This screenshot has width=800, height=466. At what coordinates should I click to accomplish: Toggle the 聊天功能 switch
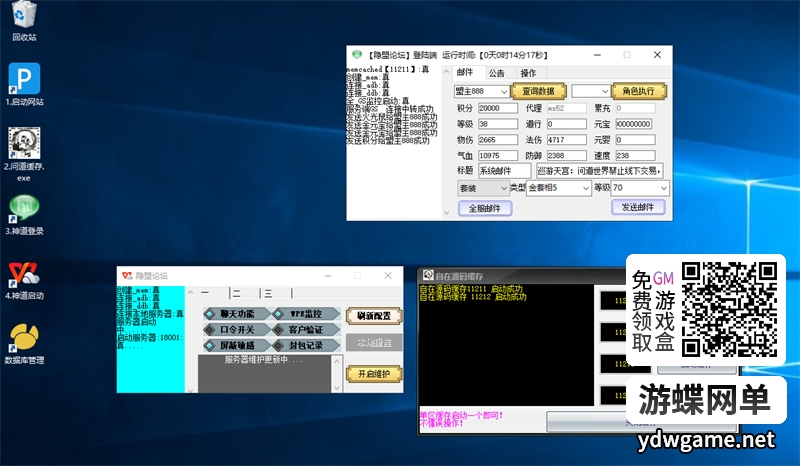pyautogui.click(x=236, y=313)
